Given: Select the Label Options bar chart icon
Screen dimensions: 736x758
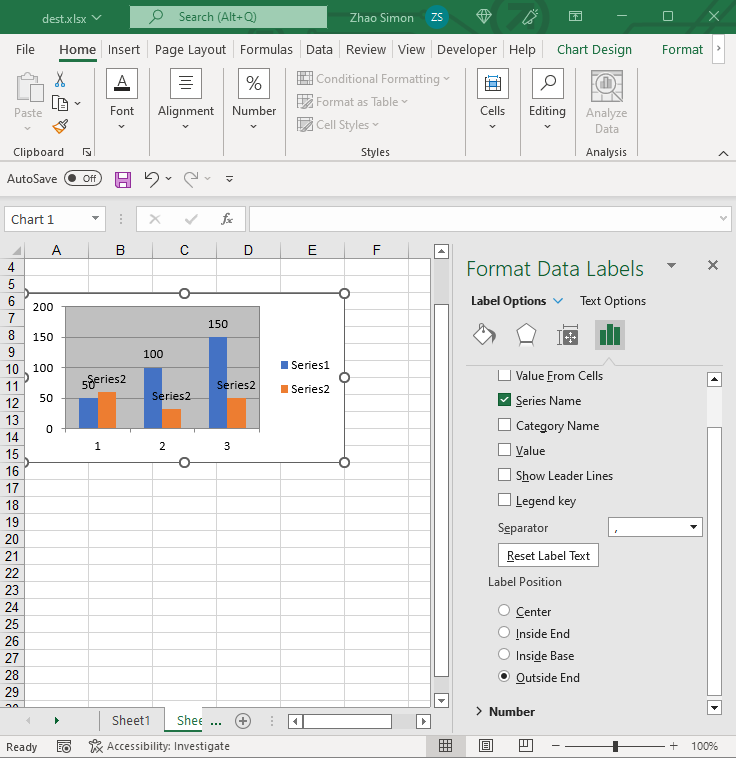Looking at the screenshot, I should [609, 335].
